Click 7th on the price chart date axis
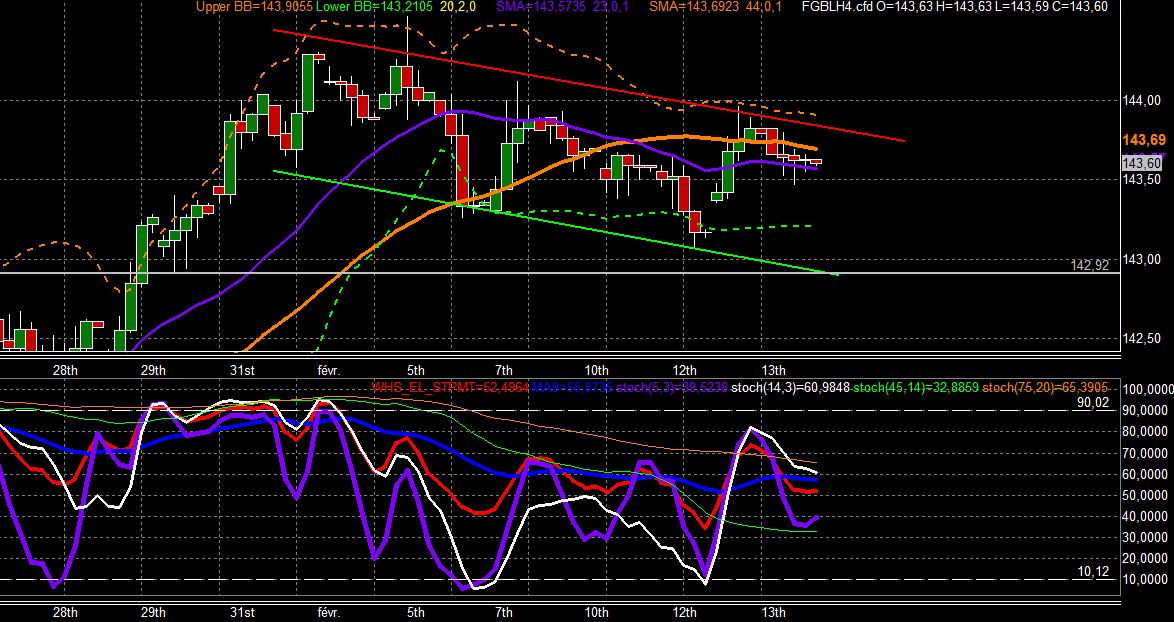 (504, 371)
